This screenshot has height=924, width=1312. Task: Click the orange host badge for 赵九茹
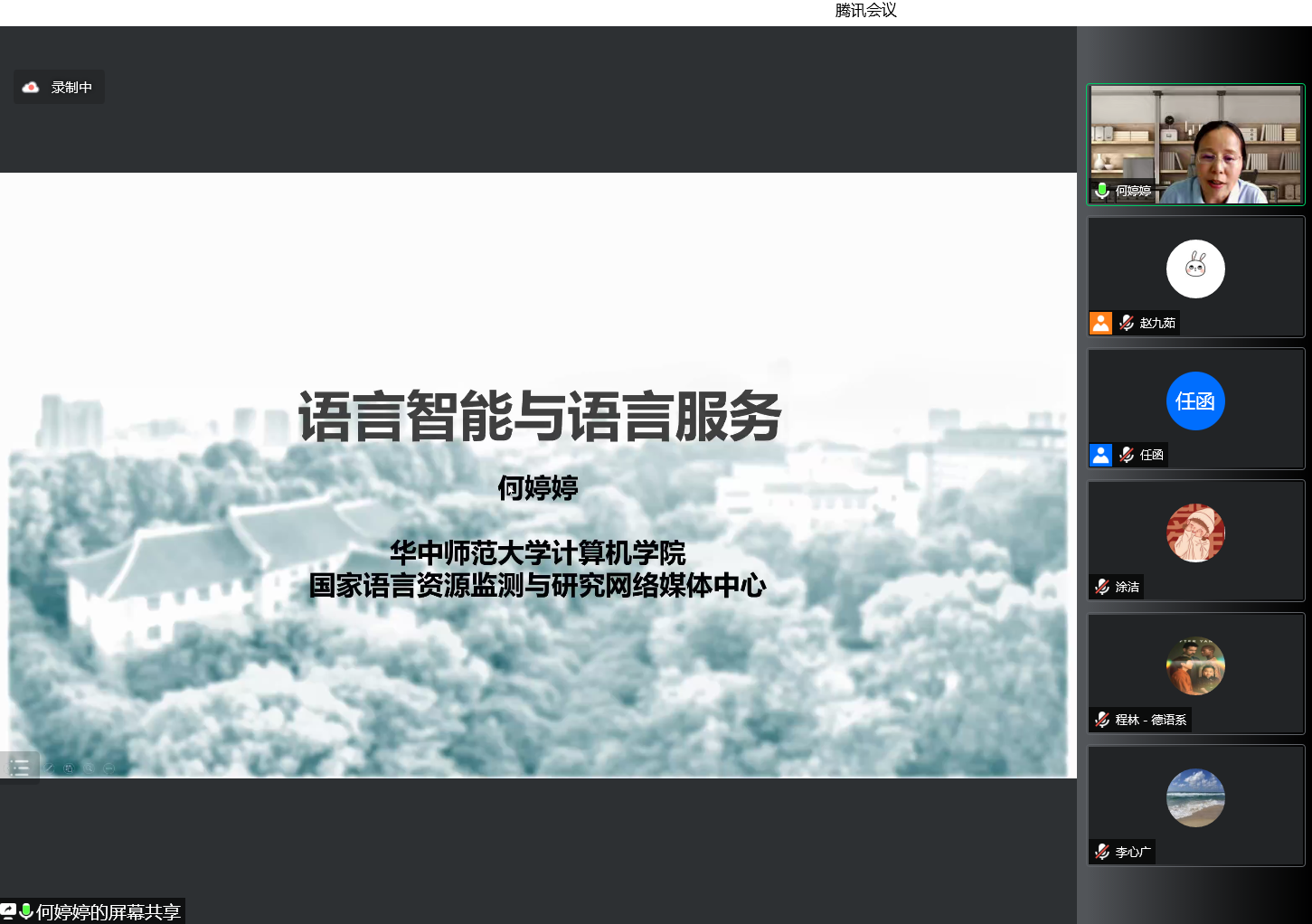(1100, 323)
